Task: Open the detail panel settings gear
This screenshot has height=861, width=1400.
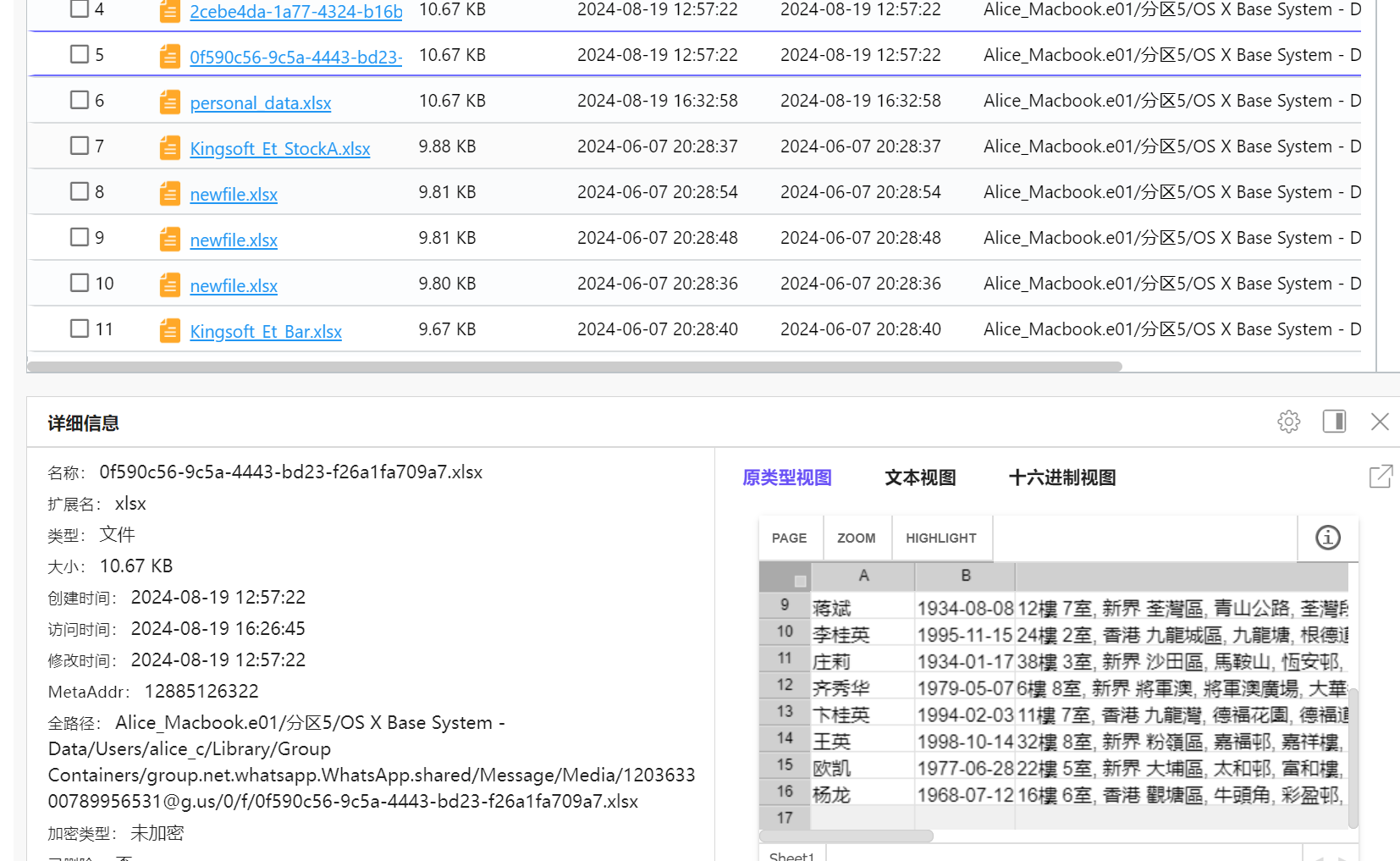Action: 1288,422
